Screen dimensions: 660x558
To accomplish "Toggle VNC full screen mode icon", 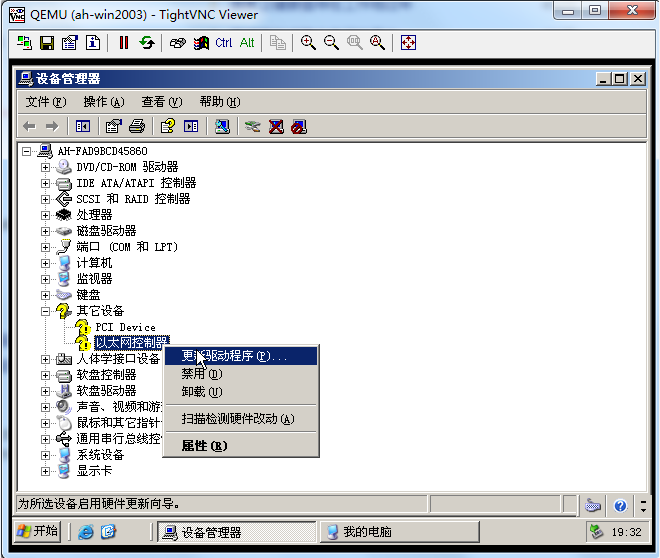I will (408, 43).
